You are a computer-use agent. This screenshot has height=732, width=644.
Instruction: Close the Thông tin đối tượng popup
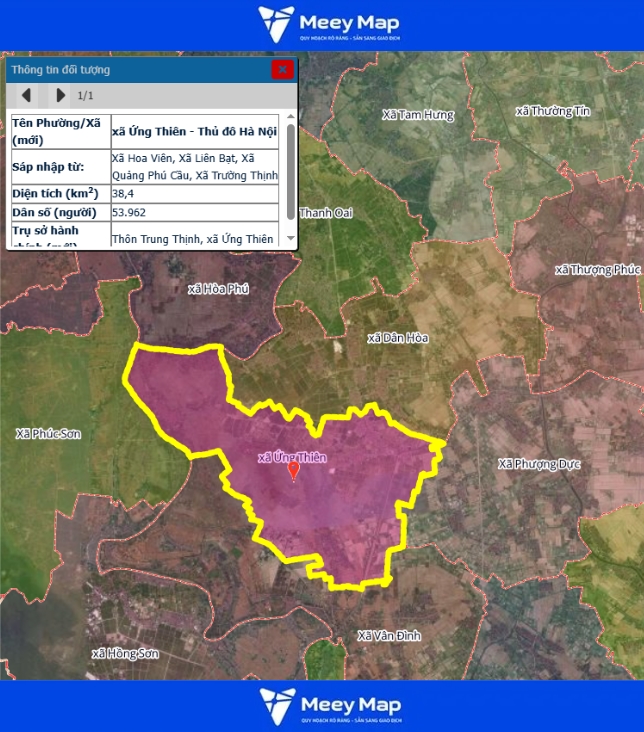click(x=283, y=69)
